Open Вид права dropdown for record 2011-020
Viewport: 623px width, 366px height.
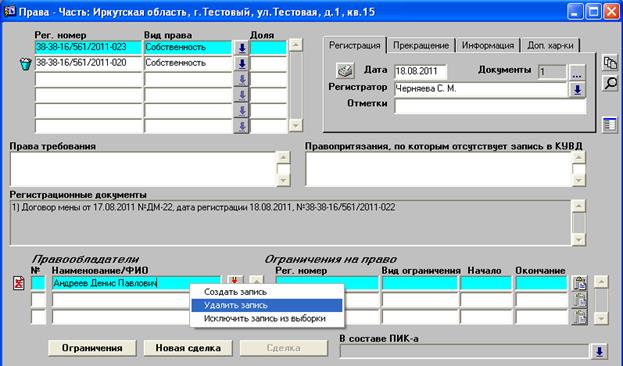(x=241, y=64)
